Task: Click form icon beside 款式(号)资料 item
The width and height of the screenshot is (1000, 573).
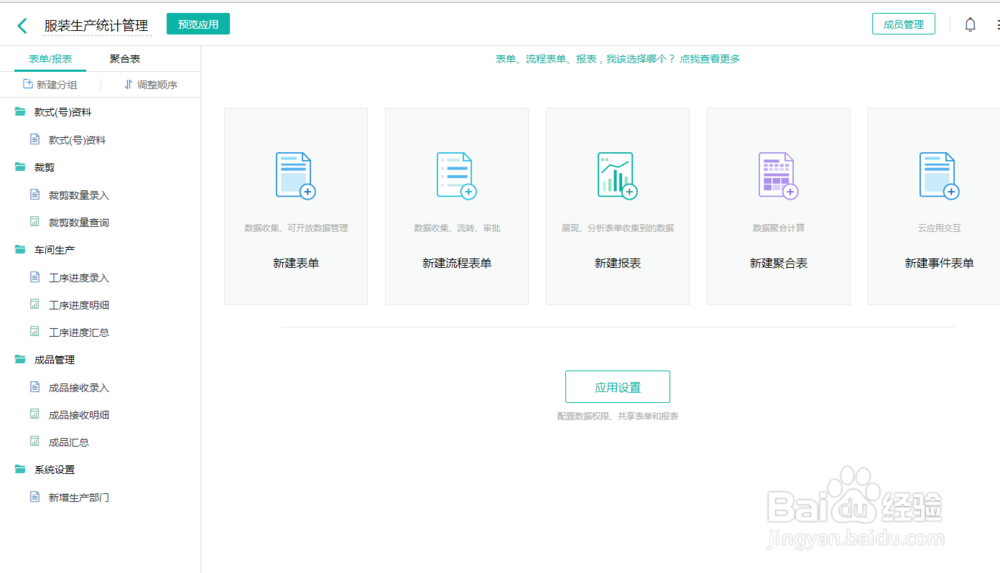Action: click(35, 138)
